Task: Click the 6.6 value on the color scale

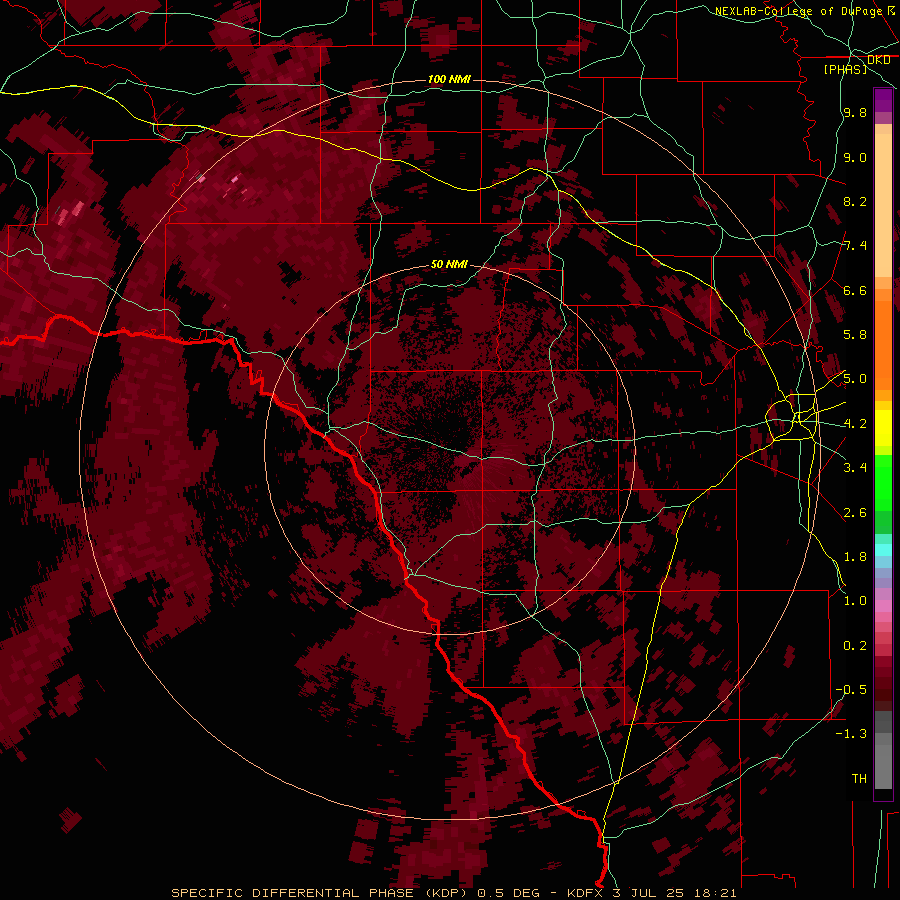Action: [855, 290]
